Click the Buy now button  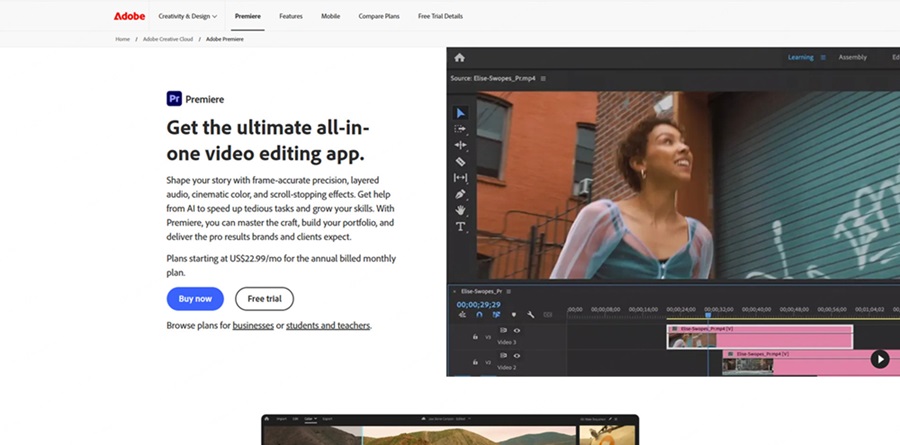195,299
